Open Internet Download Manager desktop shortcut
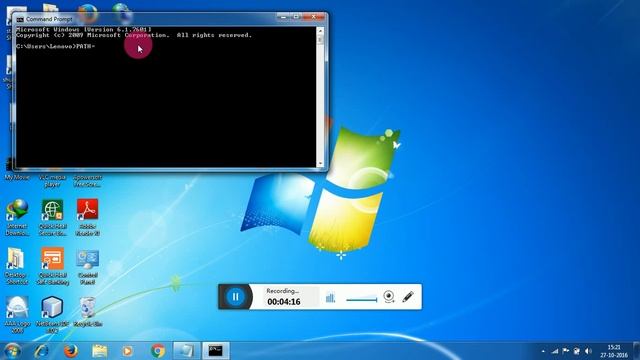Image resolution: width=640 pixels, height=360 pixels. click(x=17, y=217)
